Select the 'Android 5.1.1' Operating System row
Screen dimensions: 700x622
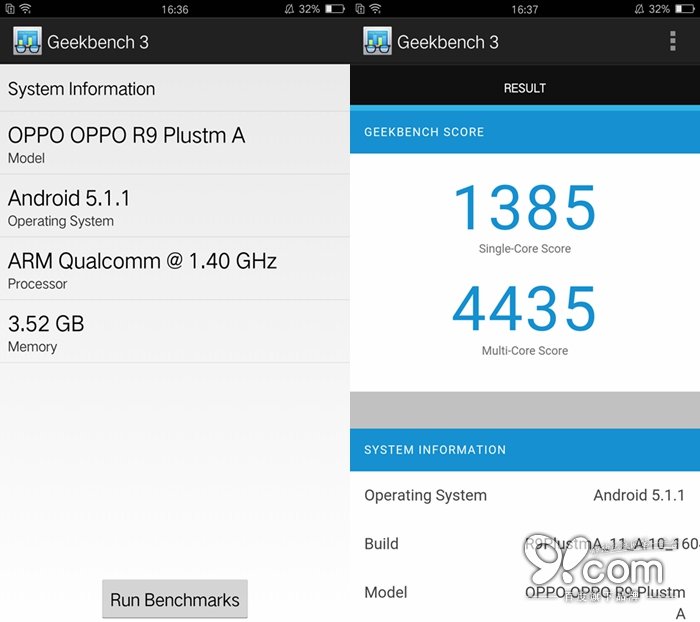coord(175,206)
